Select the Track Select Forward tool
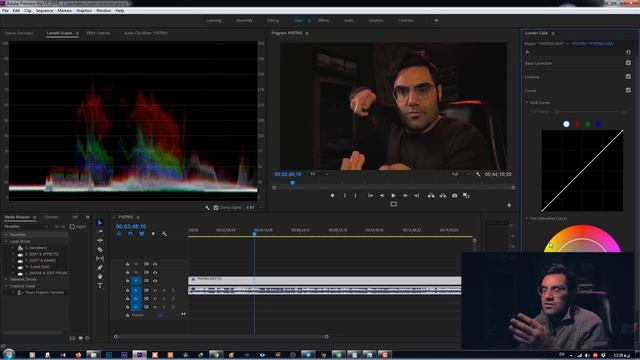The width and height of the screenshot is (640, 360). click(x=100, y=231)
